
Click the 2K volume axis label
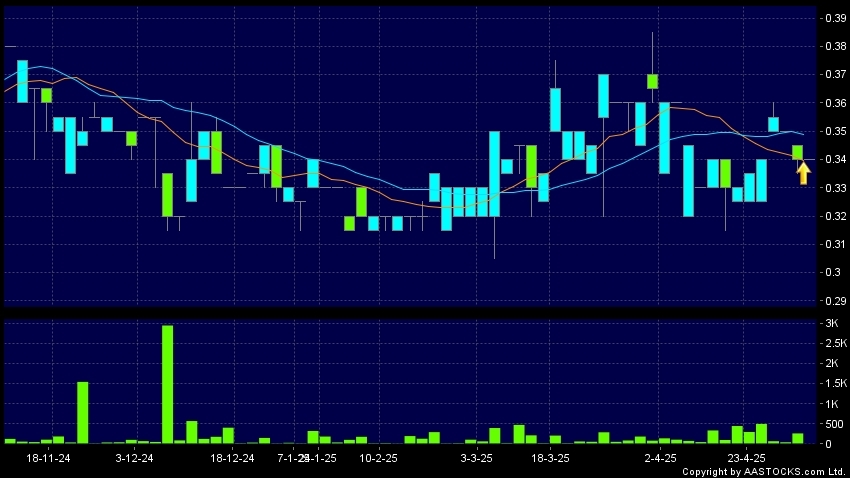(x=832, y=363)
